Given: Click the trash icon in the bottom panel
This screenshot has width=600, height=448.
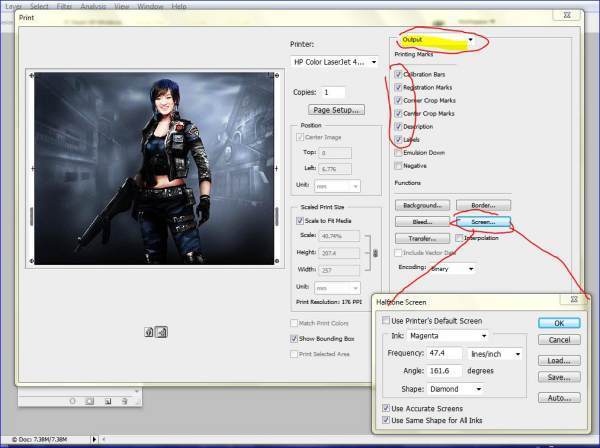Looking at the screenshot, I should point(125,402).
